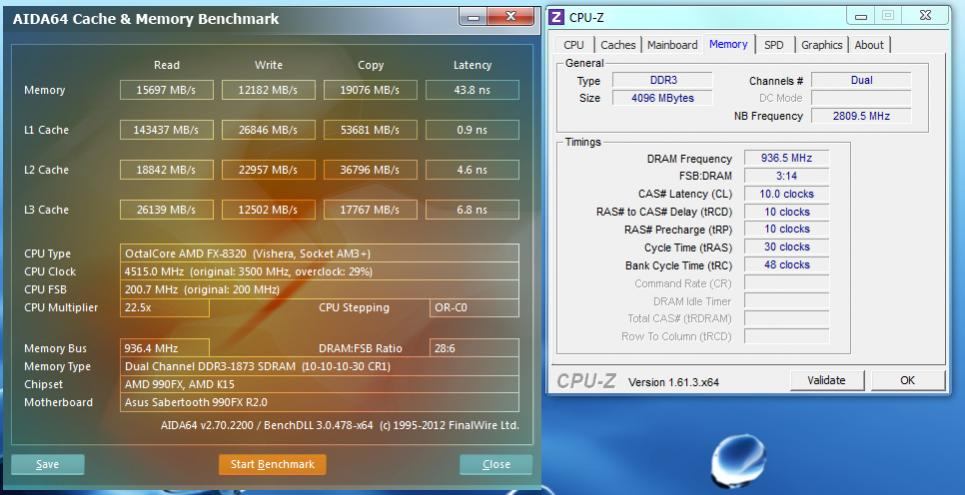The image size is (965, 495).
Task: Open the About tab in CPU-Z
Action: [869, 45]
